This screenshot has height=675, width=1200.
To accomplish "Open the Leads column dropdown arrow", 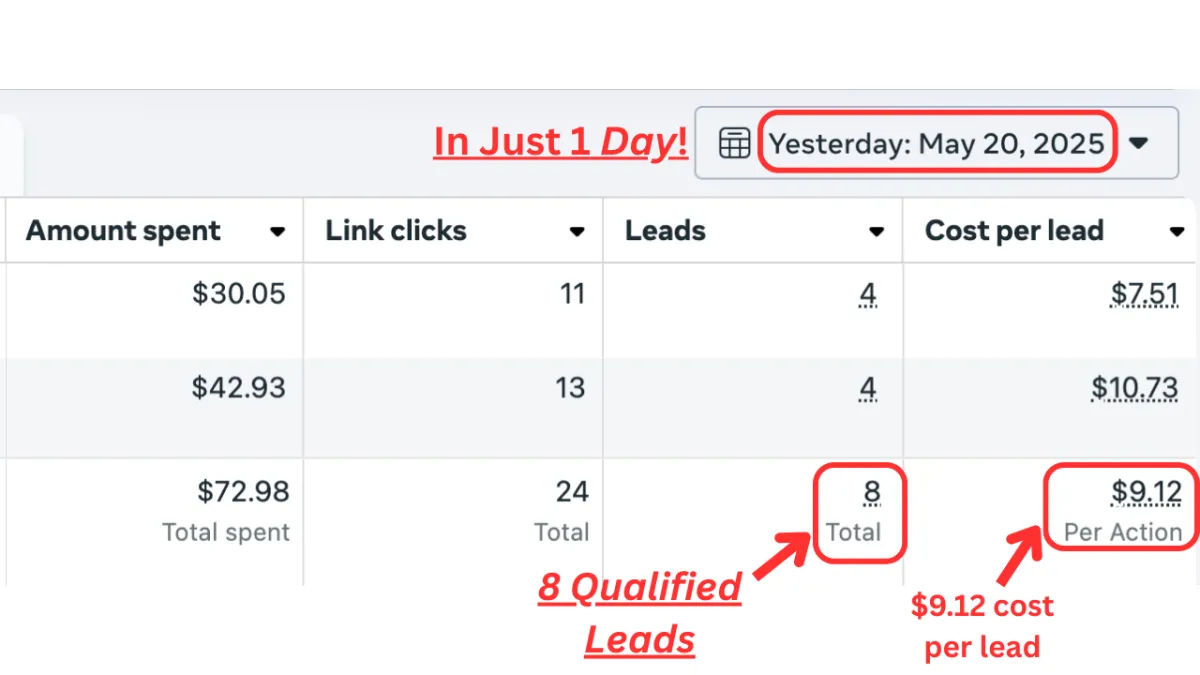I will click(x=877, y=232).
